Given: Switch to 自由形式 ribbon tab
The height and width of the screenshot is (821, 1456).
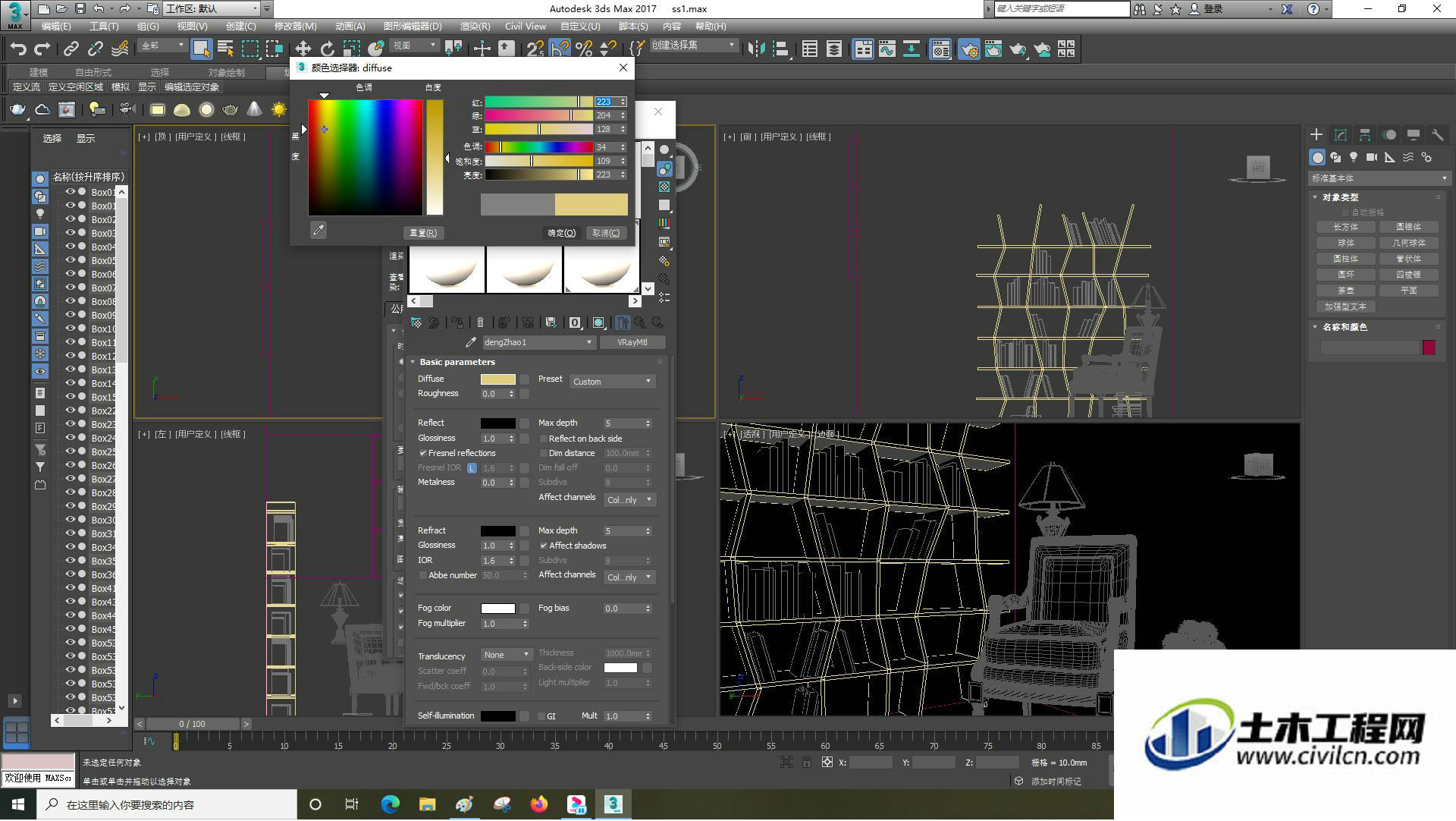Looking at the screenshot, I should point(93,72).
